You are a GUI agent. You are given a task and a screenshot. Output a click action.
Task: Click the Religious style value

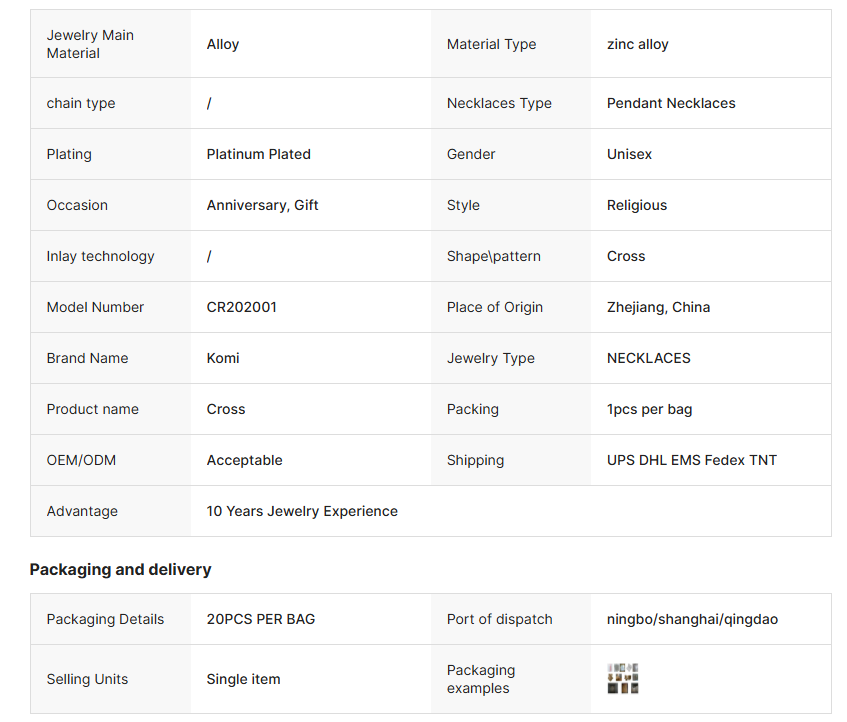(x=636, y=205)
